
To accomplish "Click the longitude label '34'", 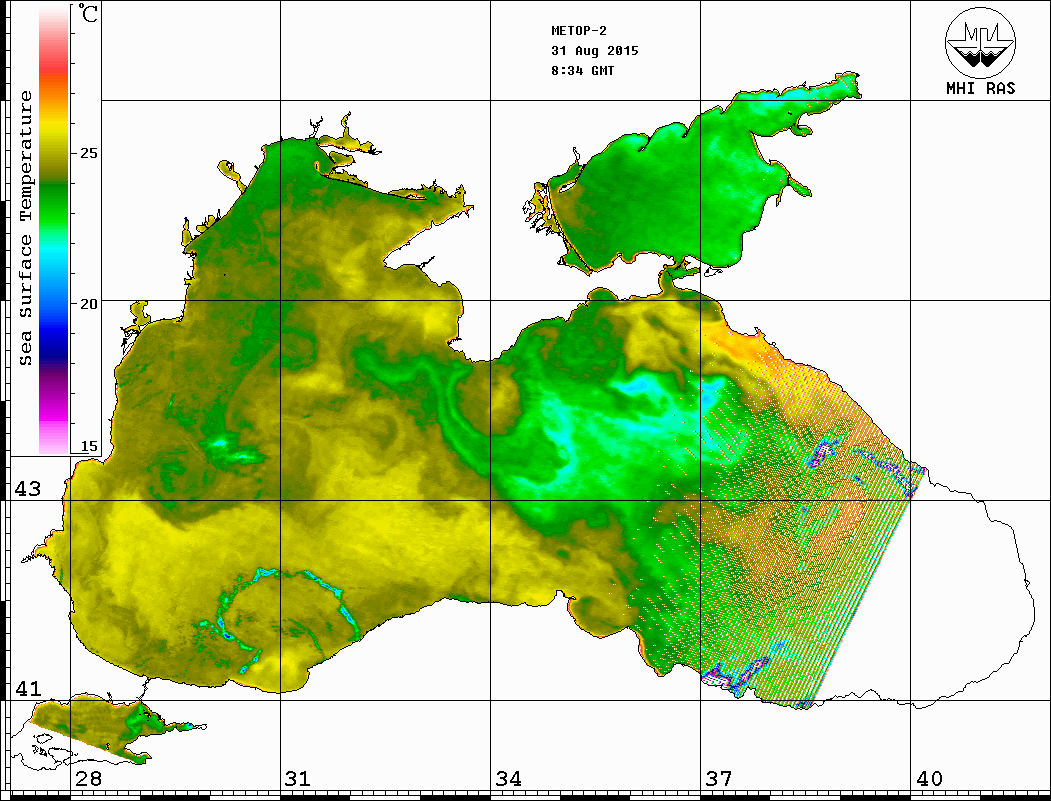I will [x=509, y=778].
